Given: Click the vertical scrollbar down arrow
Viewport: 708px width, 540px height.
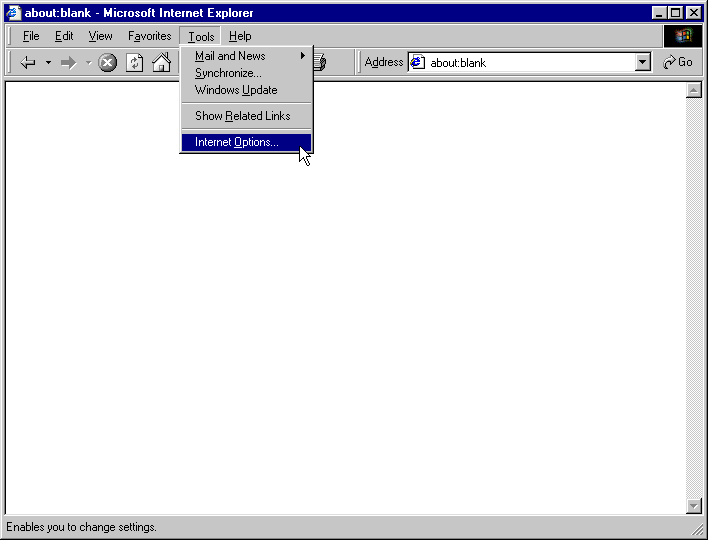Looking at the screenshot, I should [693, 506].
